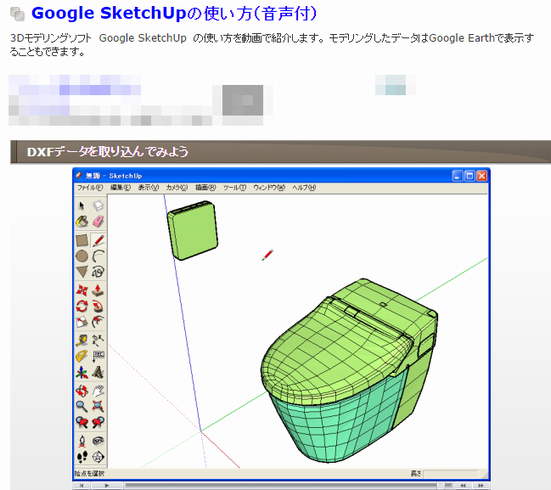Viewport: 551px width, 490px height.
Task: Select the ABC Text label tool
Action: pos(98,356)
